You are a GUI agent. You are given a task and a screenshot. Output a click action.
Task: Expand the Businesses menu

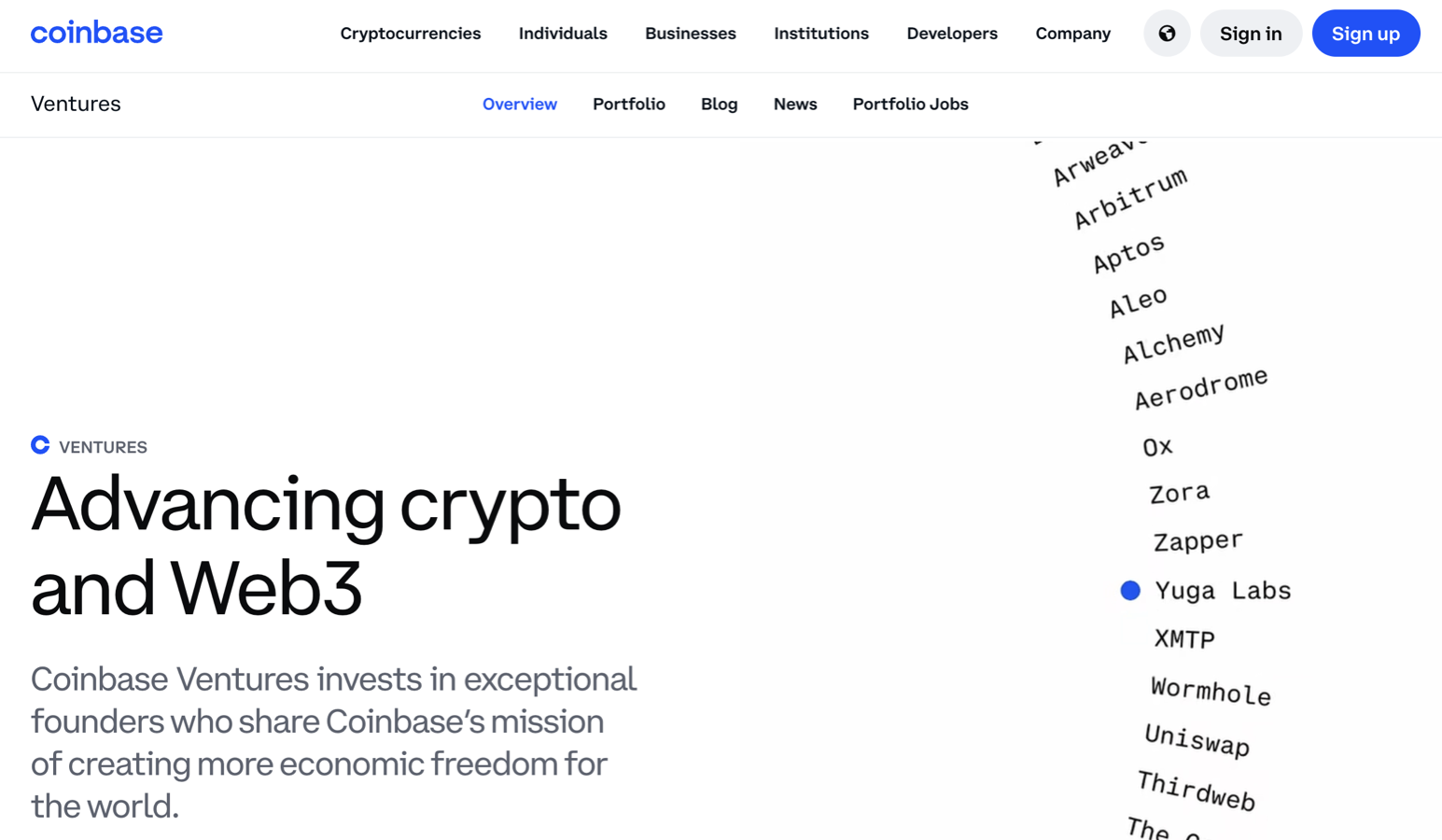(690, 34)
